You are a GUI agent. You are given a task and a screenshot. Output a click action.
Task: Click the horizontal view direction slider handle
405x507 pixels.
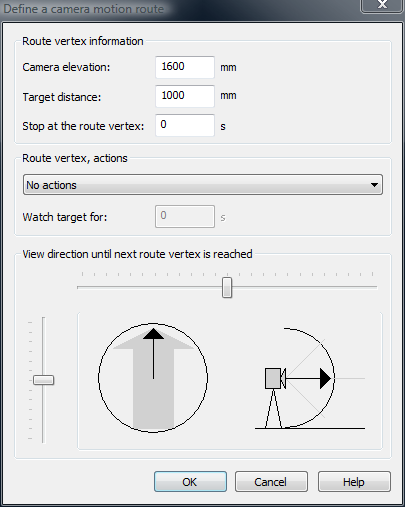point(227,287)
